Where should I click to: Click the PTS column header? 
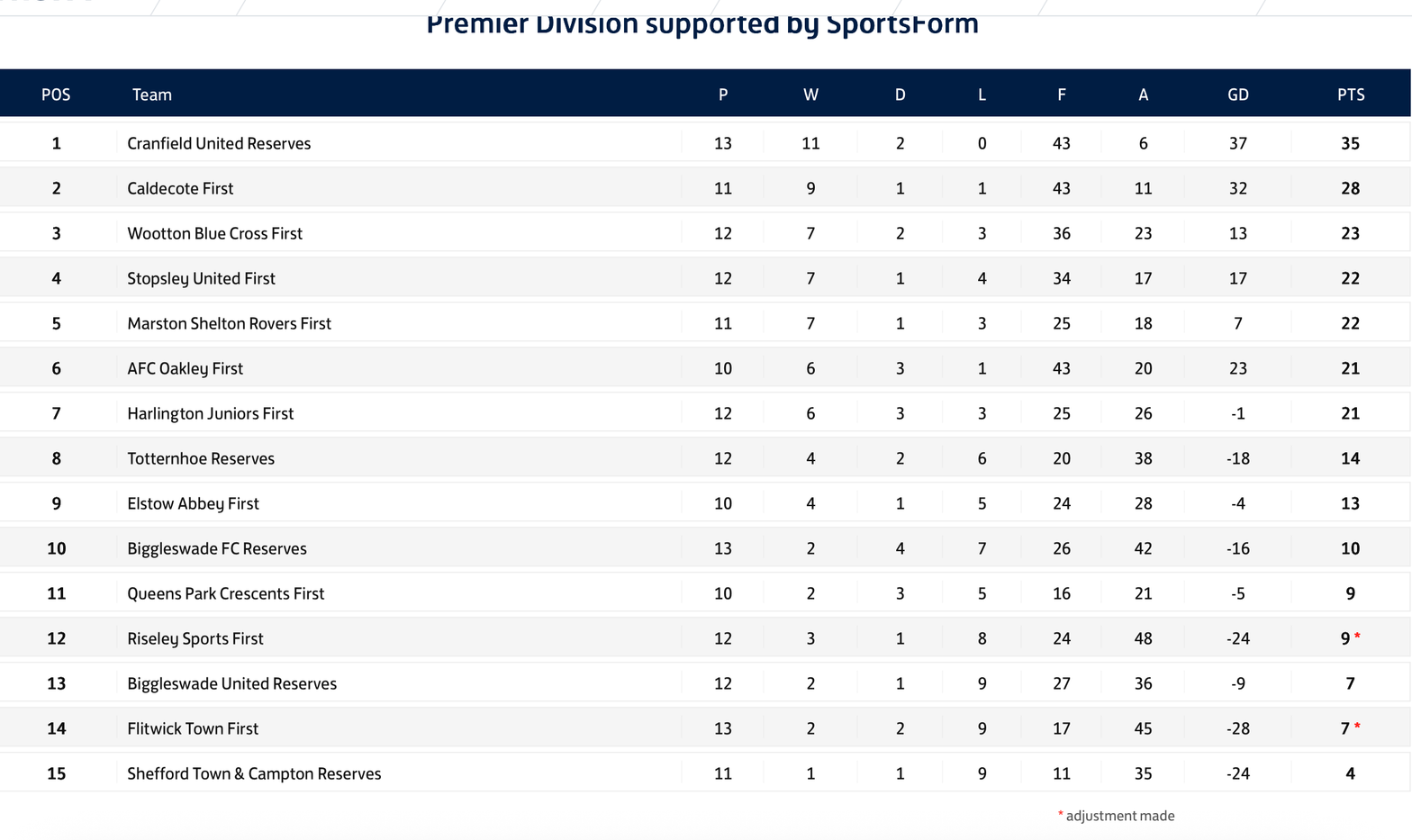pyautogui.click(x=1350, y=95)
